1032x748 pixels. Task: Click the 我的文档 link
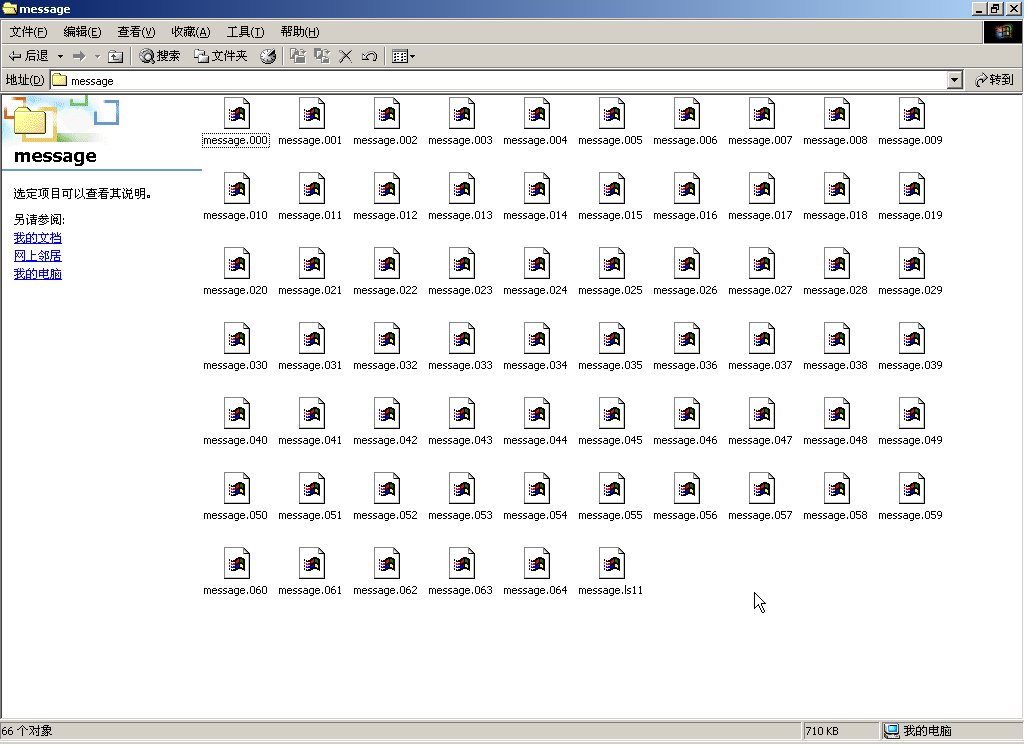tap(37, 238)
